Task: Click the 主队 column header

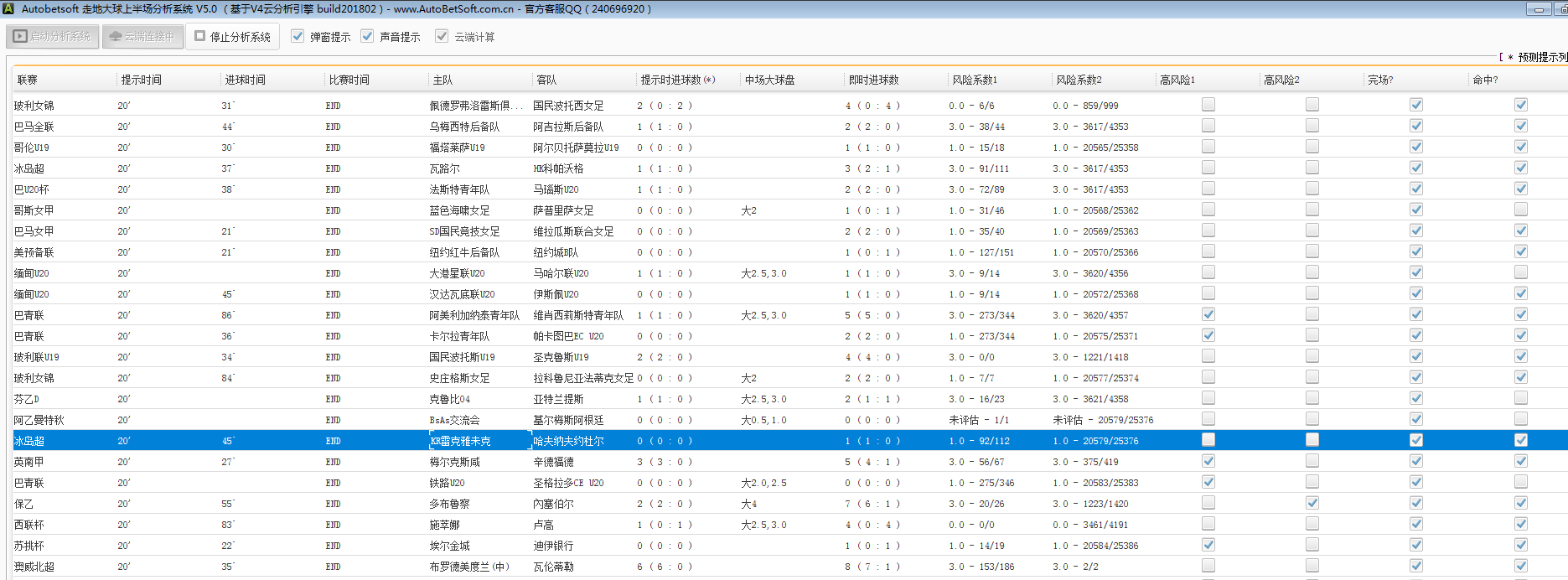Action: [x=442, y=80]
